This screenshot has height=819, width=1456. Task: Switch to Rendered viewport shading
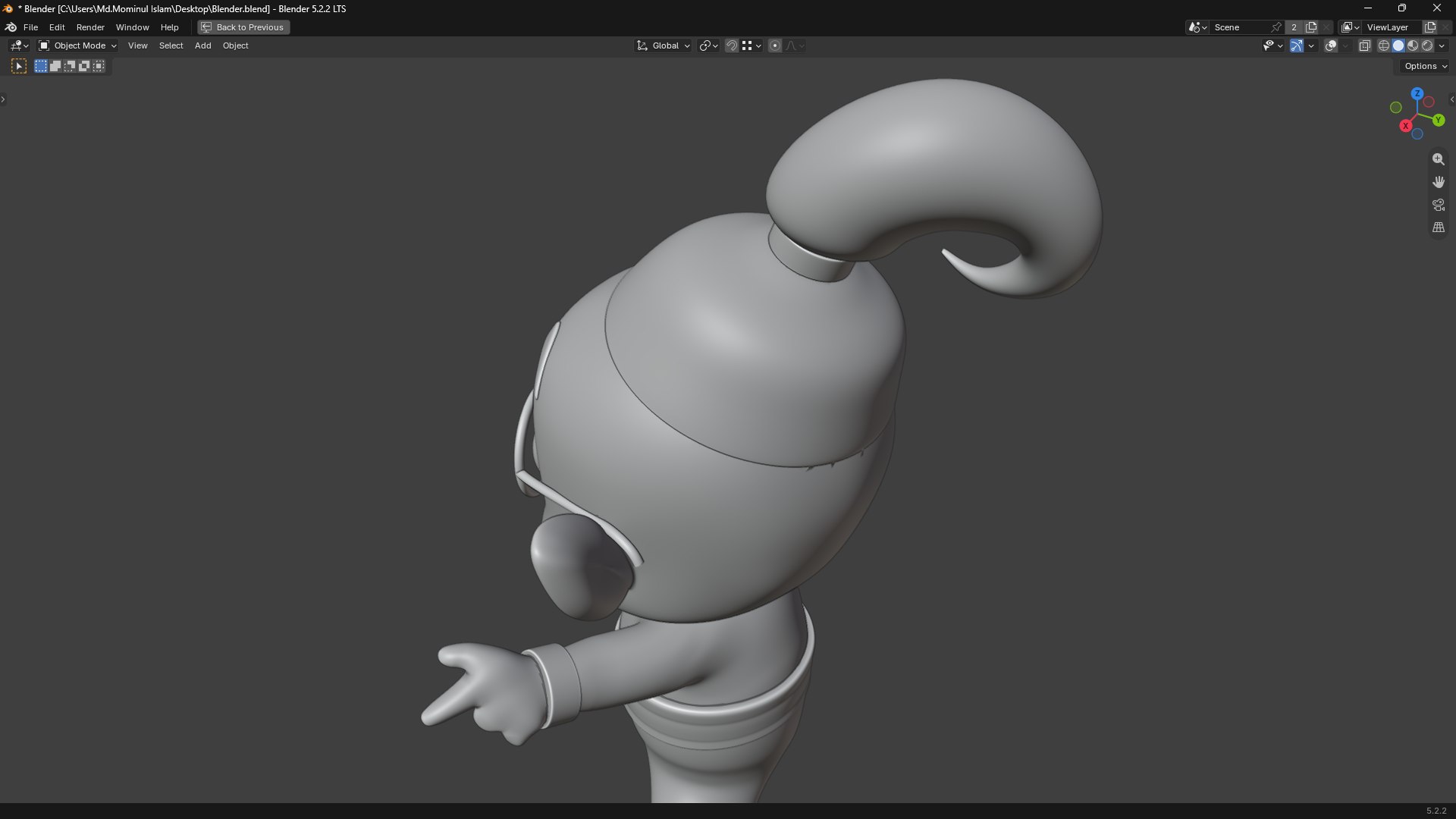click(x=1427, y=45)
